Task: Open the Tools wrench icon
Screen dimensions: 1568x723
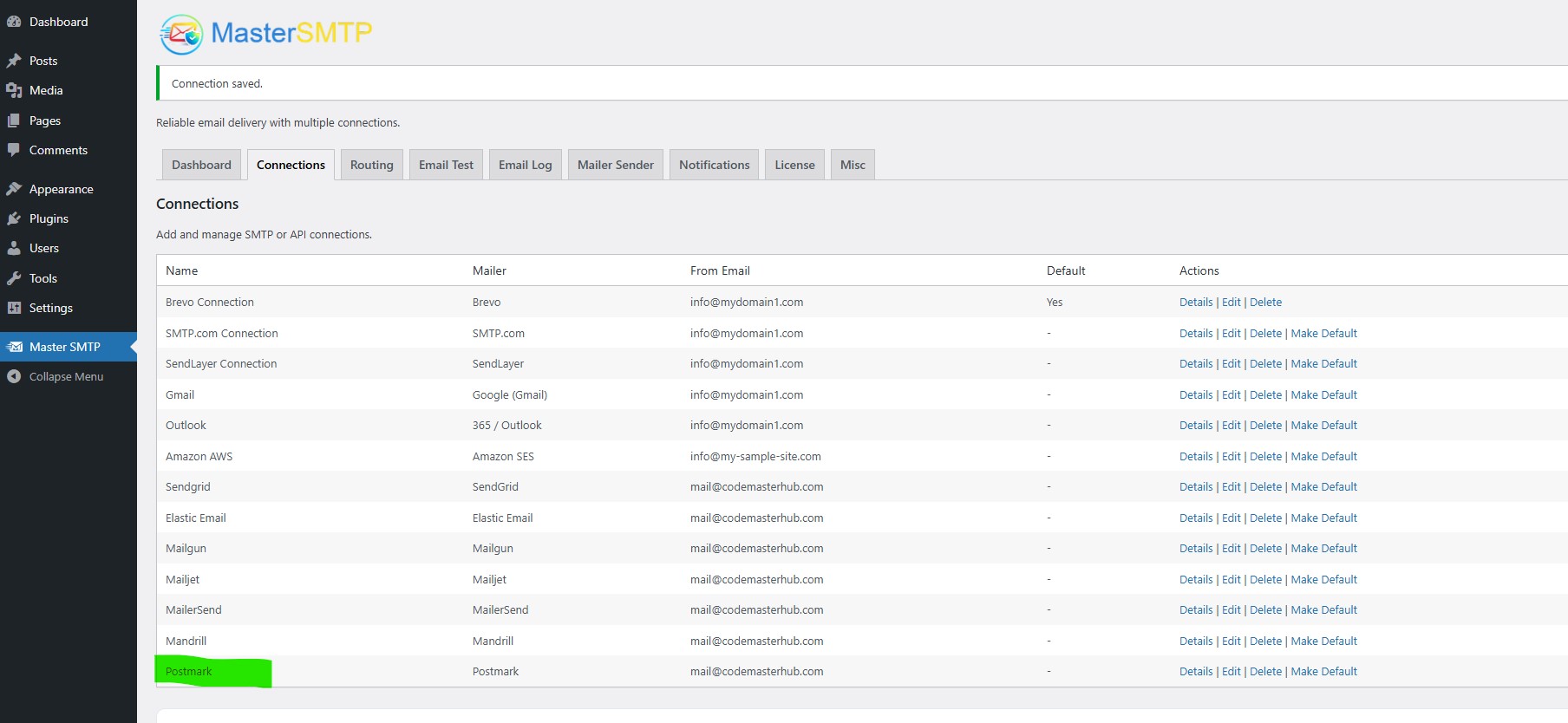Action: click(14, 278)
